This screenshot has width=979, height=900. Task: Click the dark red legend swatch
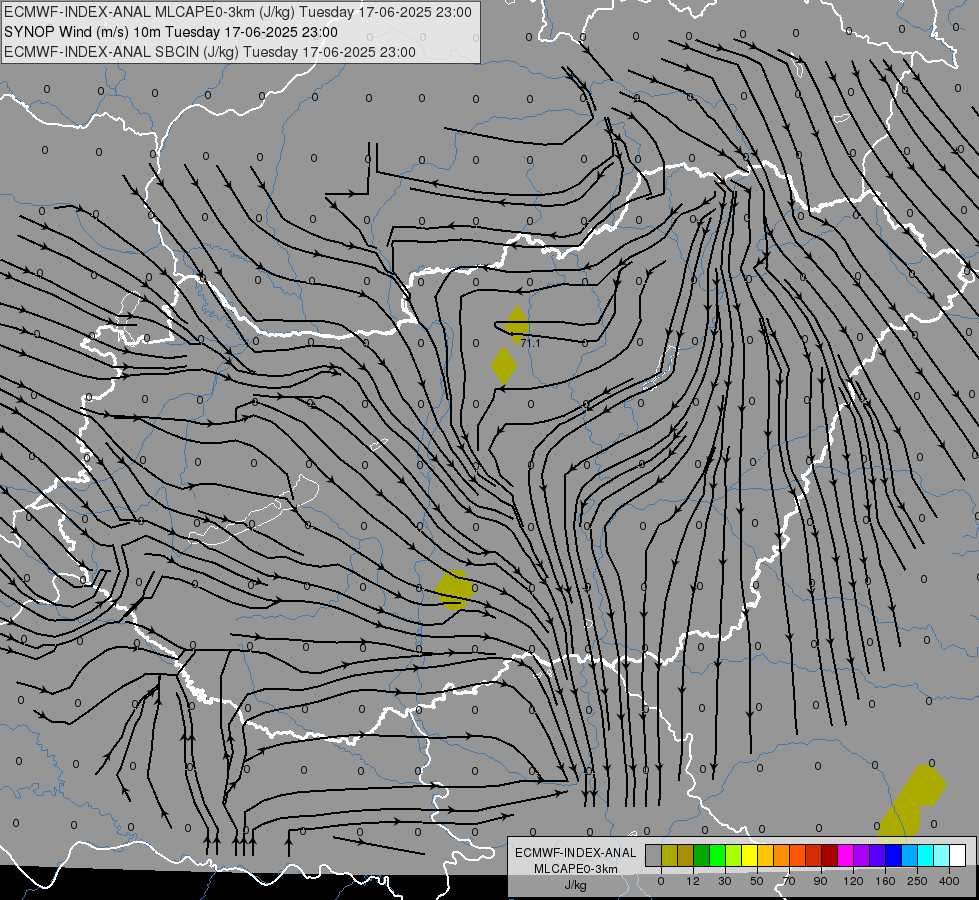coord(830,855)
